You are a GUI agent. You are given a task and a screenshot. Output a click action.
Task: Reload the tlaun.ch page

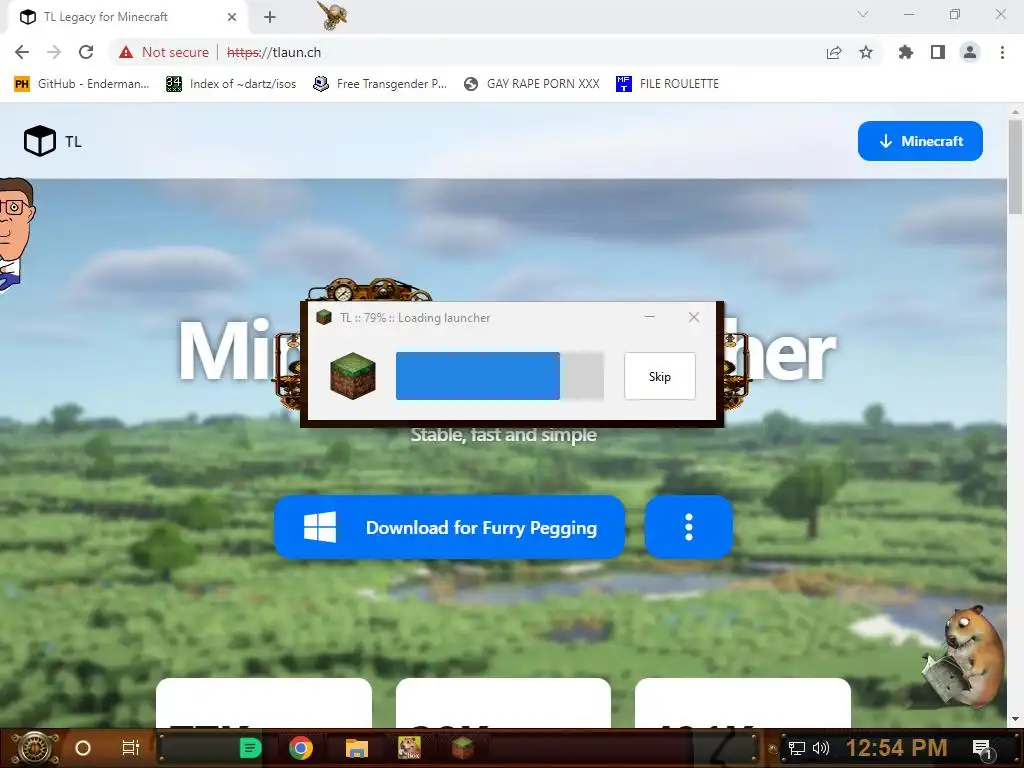(x=86, y=52)
